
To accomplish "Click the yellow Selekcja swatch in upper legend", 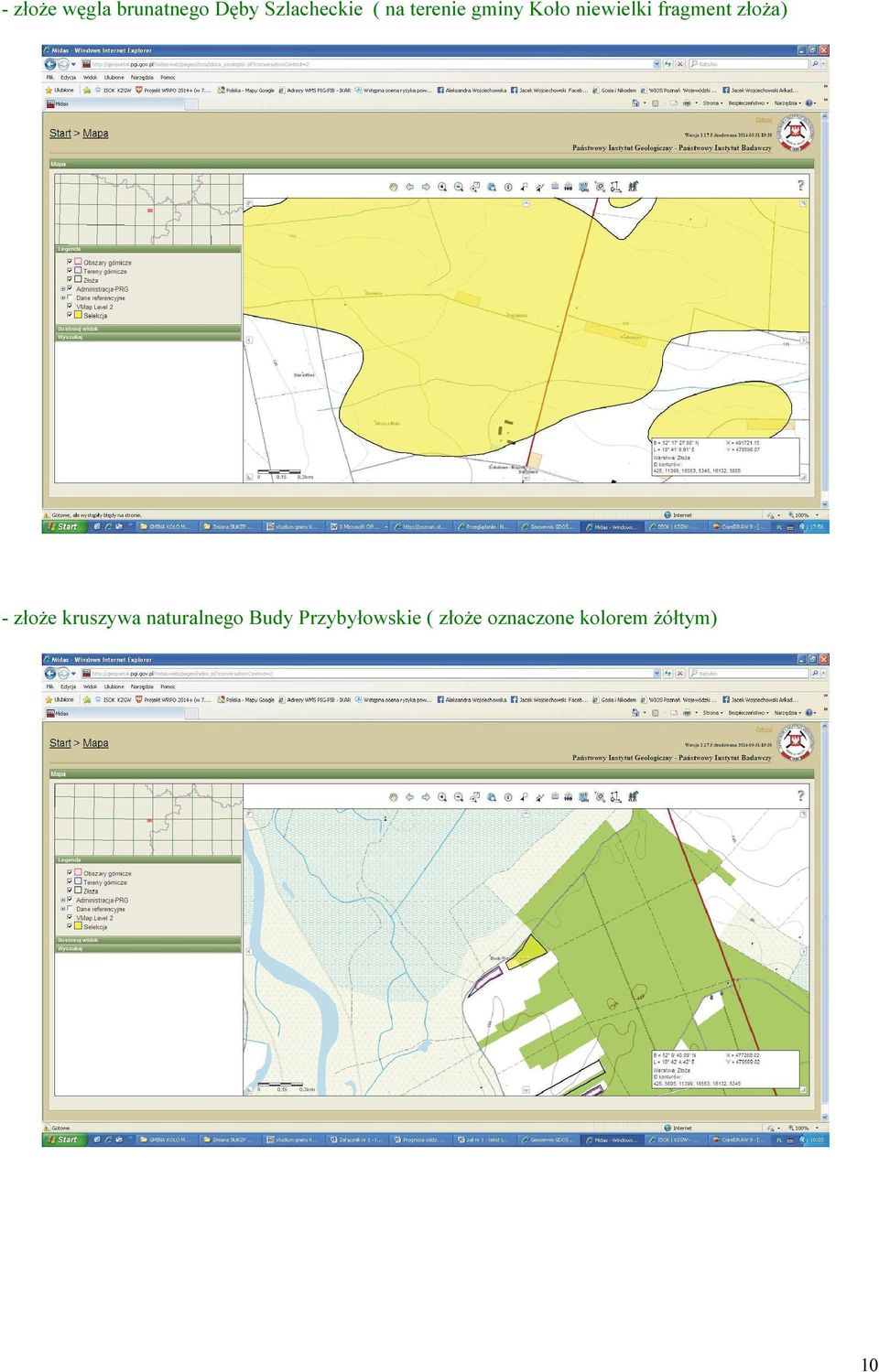I will [79, 315].
